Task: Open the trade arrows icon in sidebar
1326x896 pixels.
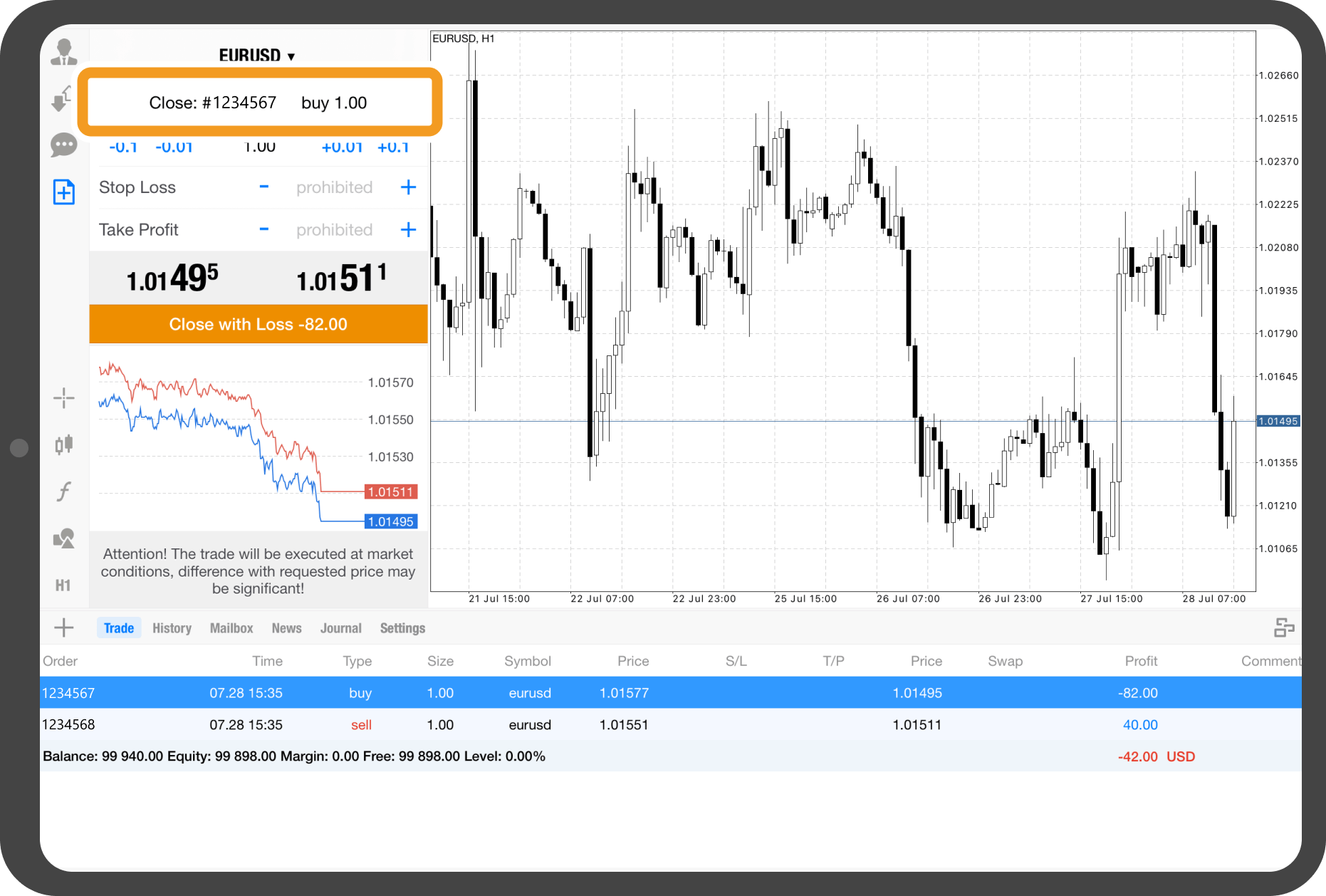Action: 63,99
